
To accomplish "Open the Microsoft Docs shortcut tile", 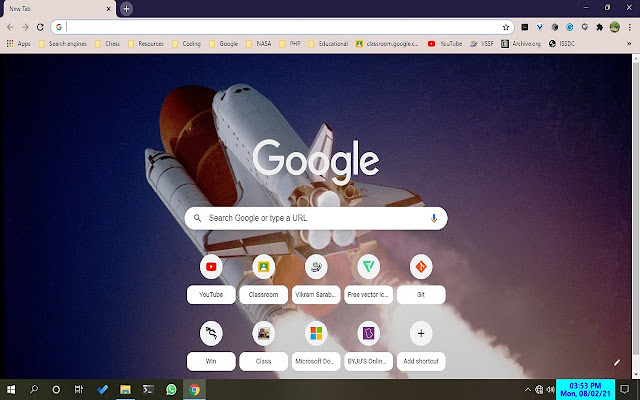I will [x=316, y=346].
